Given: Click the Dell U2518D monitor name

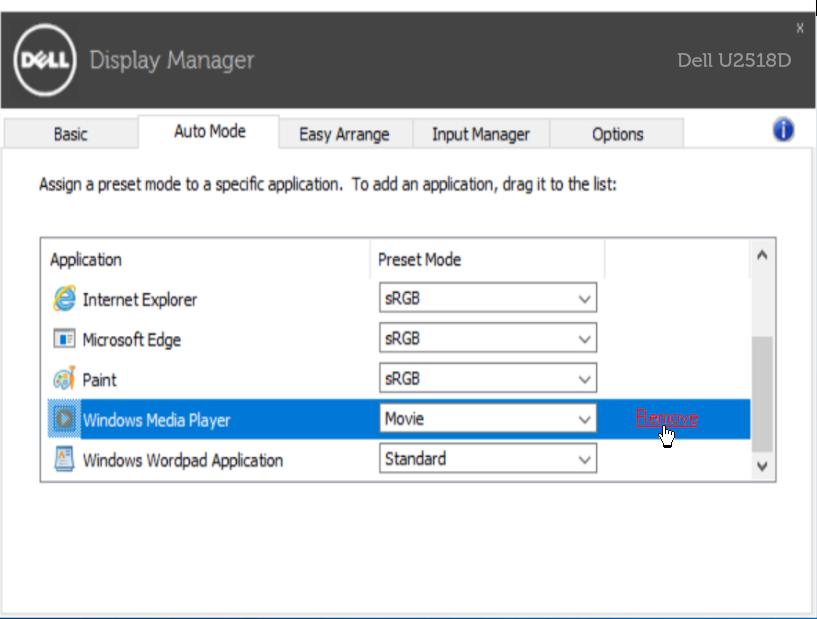Looking at the screenshot, I should point(734,60).
